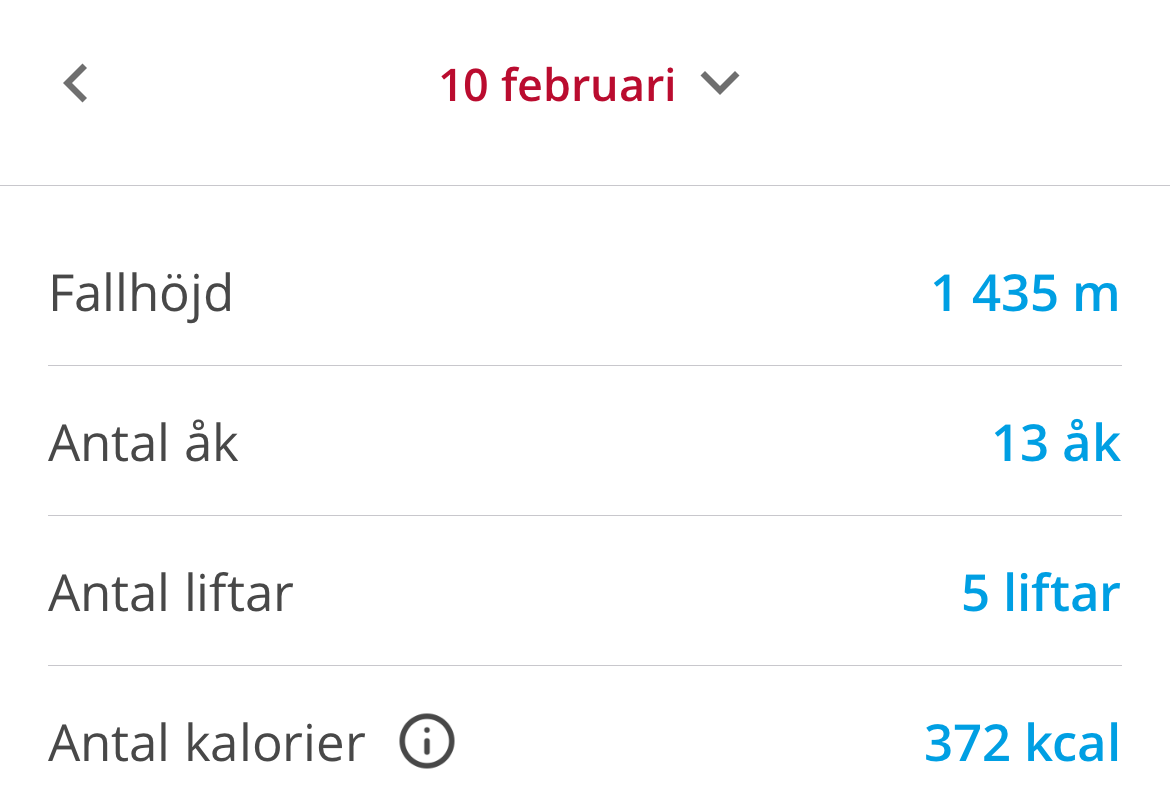Image resolution: width=1170 pixels, height=811 pixels.
Task: Click the header divider under the date bar
Action: coord(585,185)
